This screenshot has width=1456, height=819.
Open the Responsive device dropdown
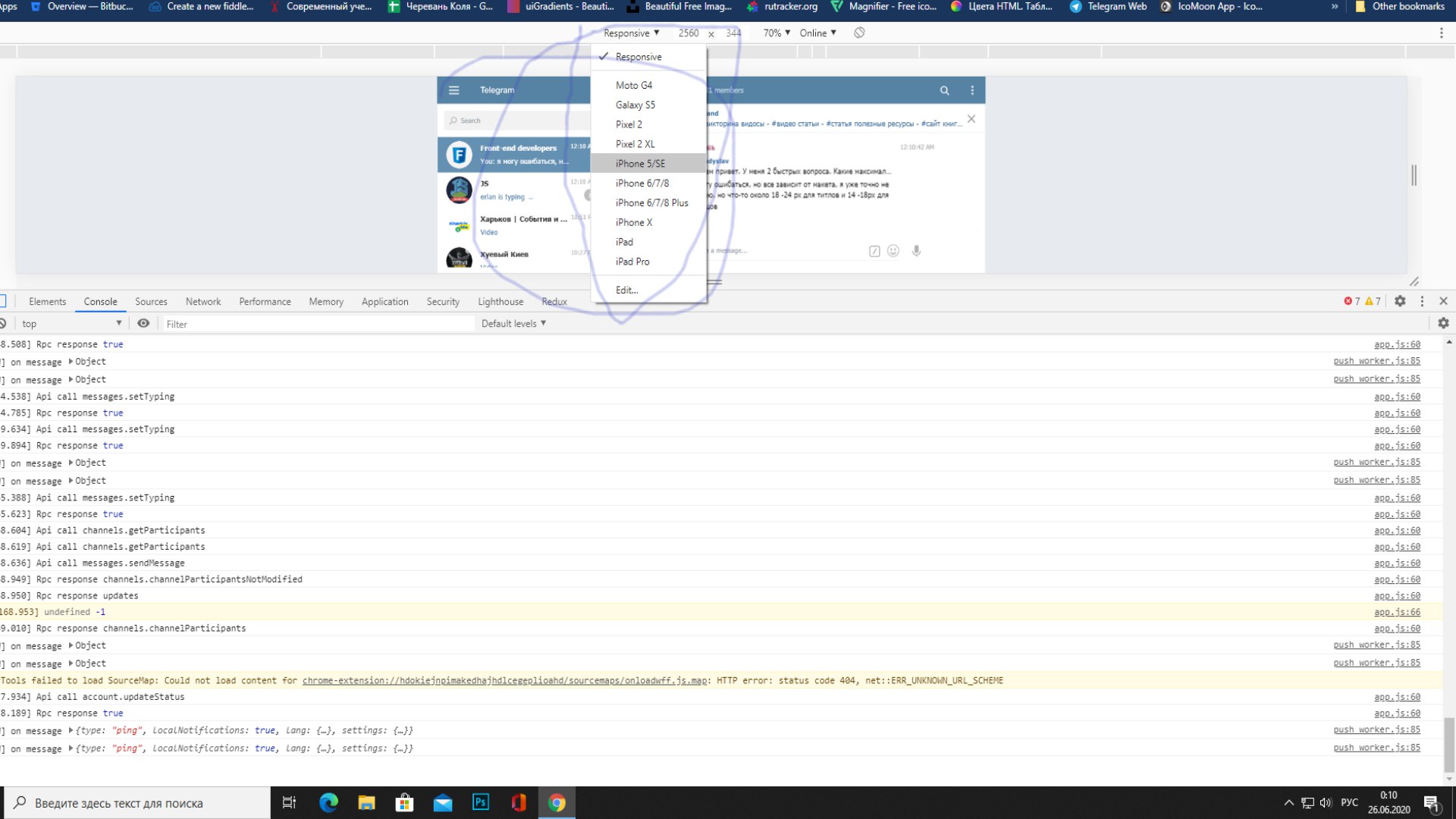coord(631,33)
